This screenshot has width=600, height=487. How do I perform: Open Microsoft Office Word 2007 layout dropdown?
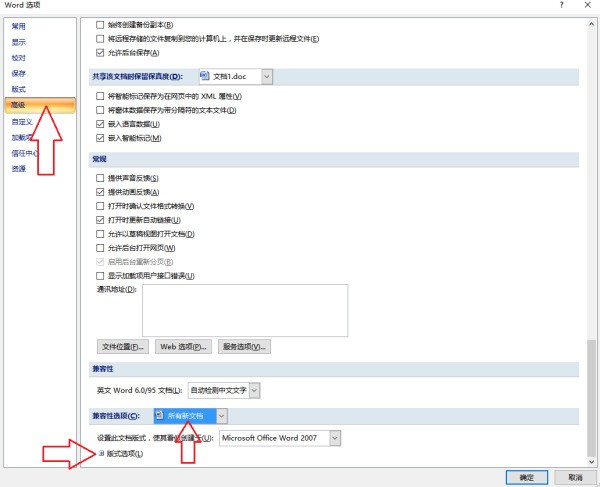[x=335, y=438]
